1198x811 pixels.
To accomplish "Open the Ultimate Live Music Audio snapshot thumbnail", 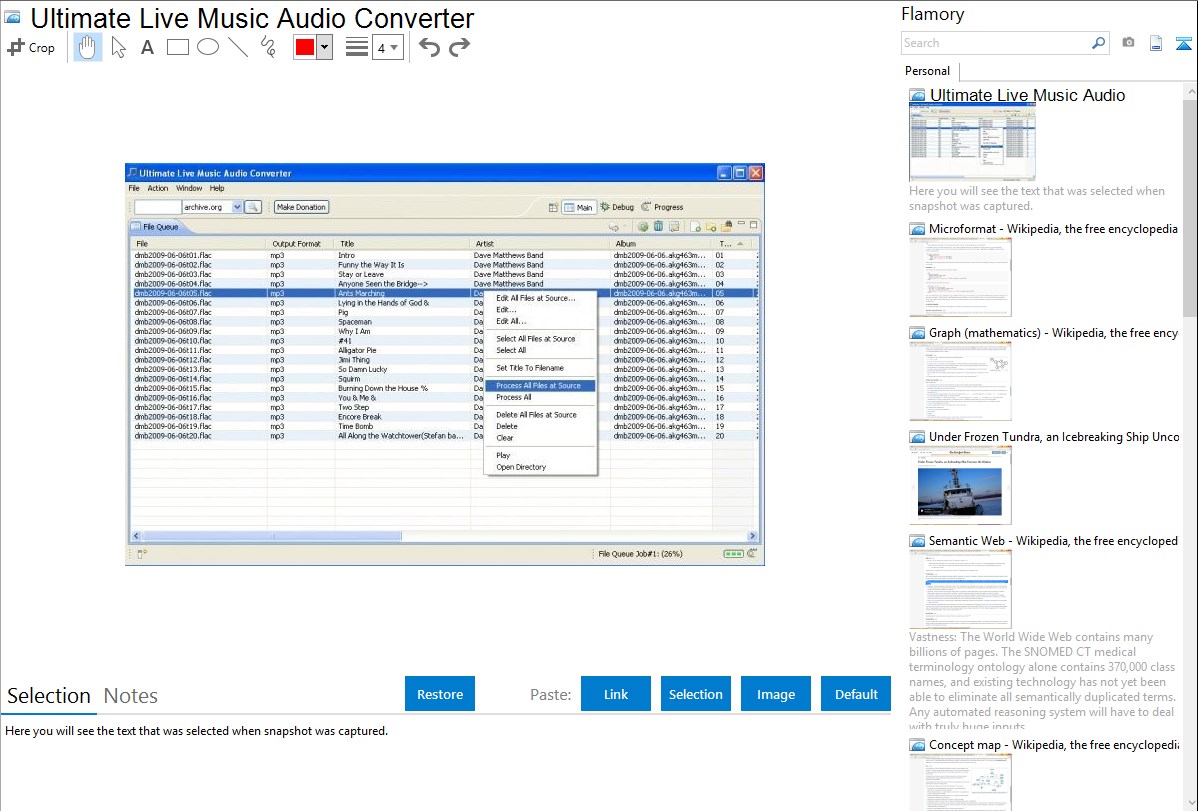I will (972, 143).
